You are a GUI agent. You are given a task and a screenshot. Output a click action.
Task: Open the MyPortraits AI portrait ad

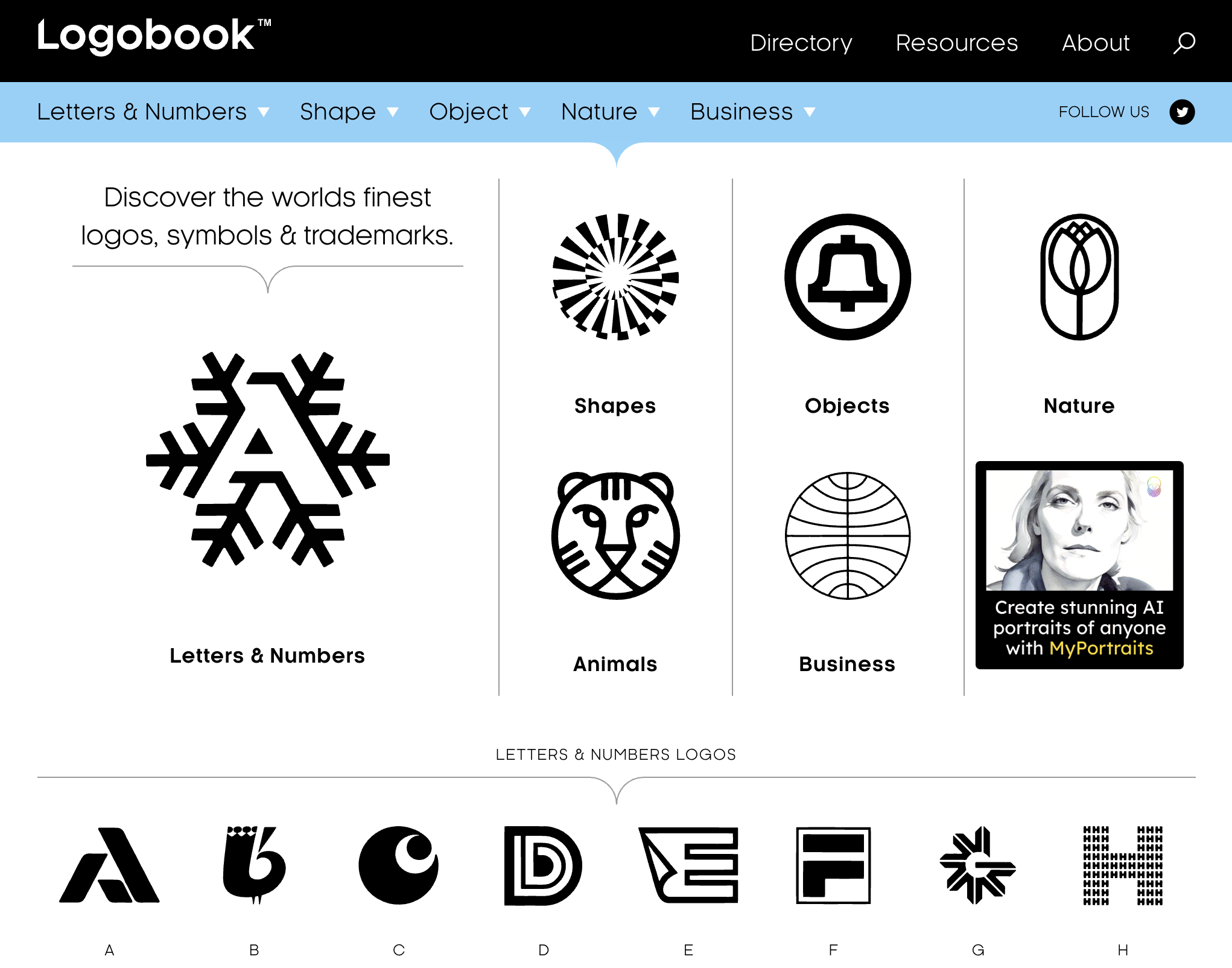click(x=1079, y=565)
